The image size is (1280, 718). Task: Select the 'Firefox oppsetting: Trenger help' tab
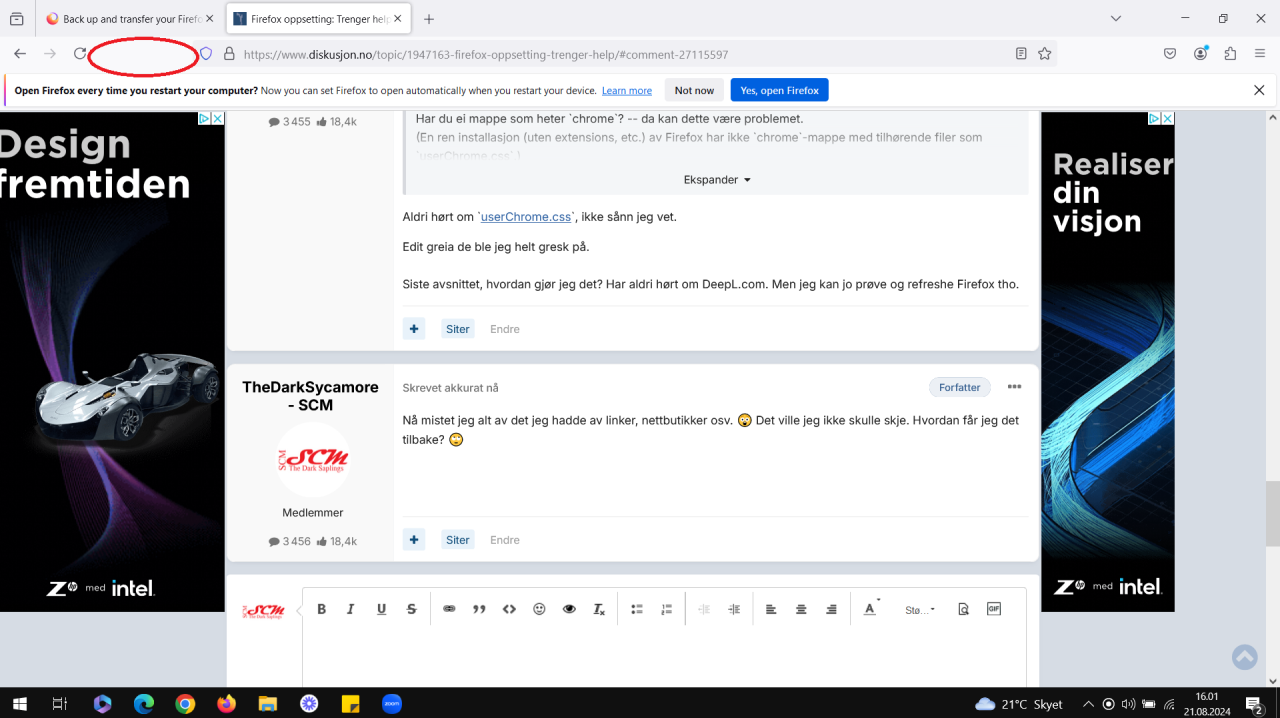[318, 19]
